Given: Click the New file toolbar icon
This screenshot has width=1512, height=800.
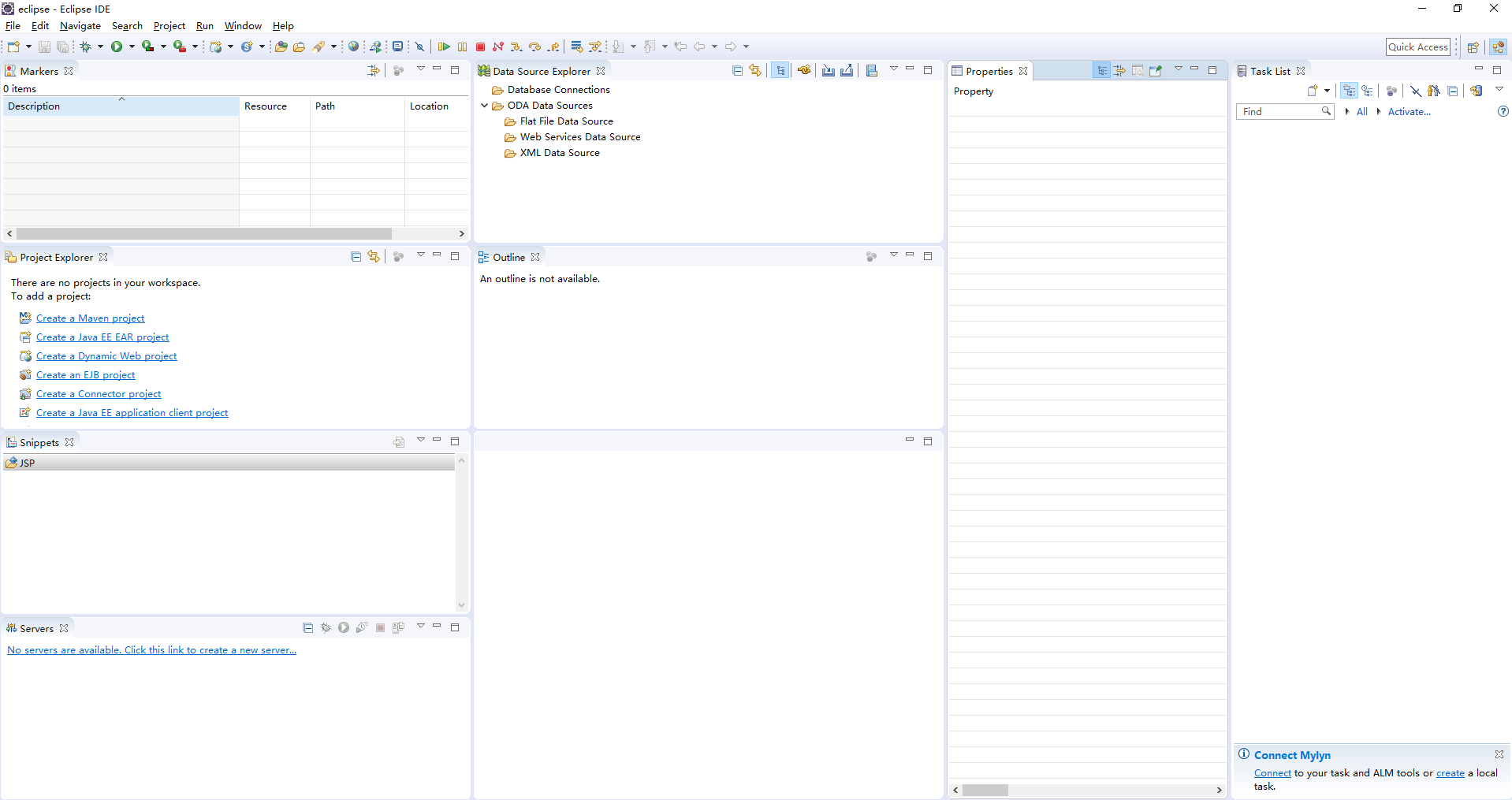Looking at the screenshot, I should 13,47.
